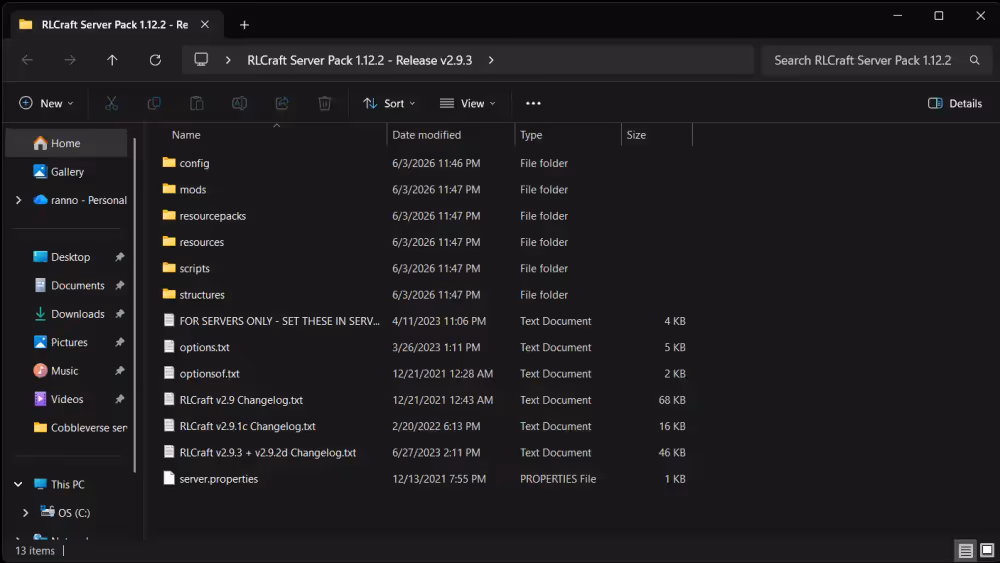Viewport: 1000px width, 563px height.
Task: Collapse the This PC tree node
Action: point(18,485)
